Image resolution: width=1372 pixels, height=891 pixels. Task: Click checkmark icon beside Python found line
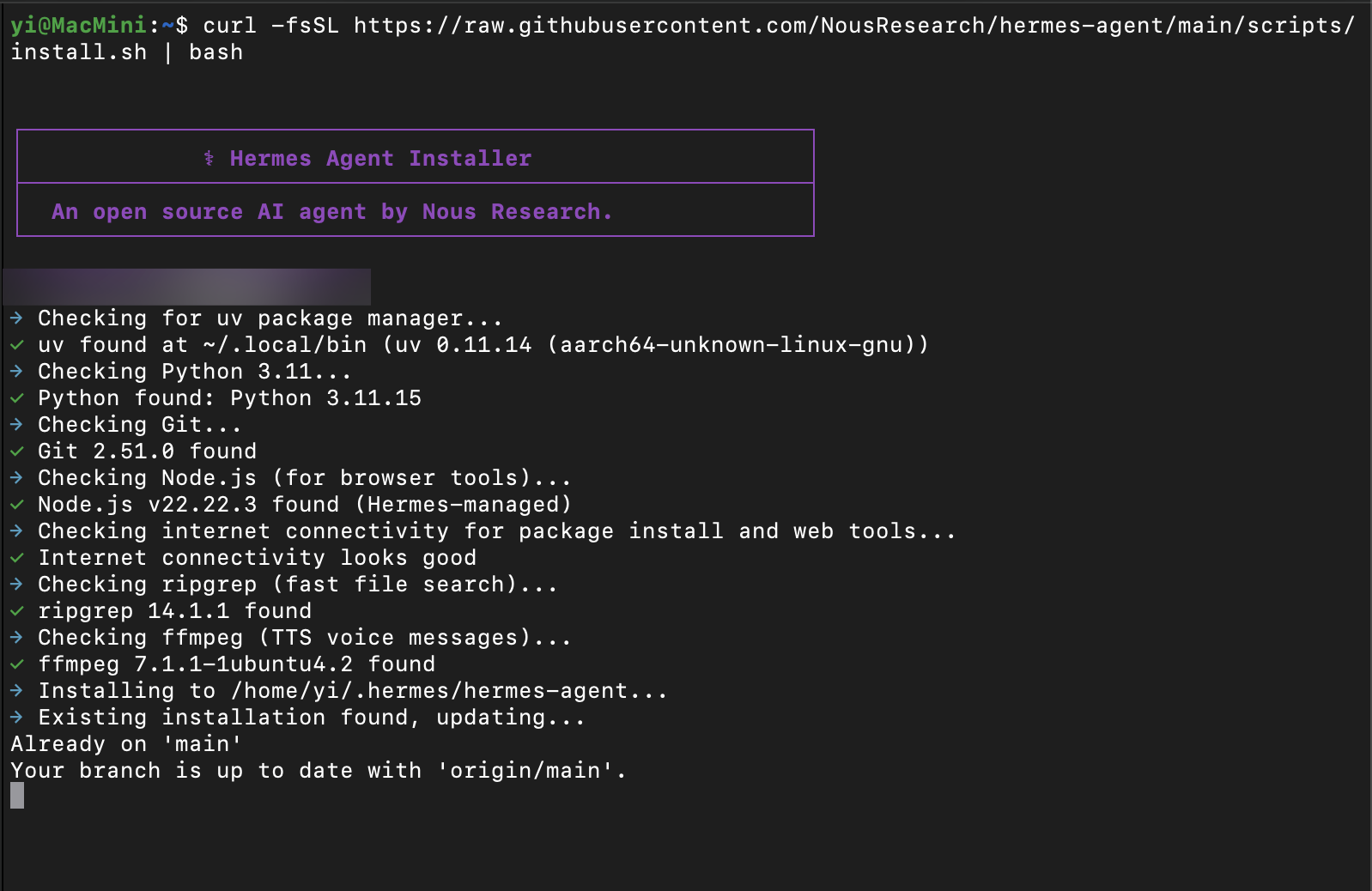(17, 398)
